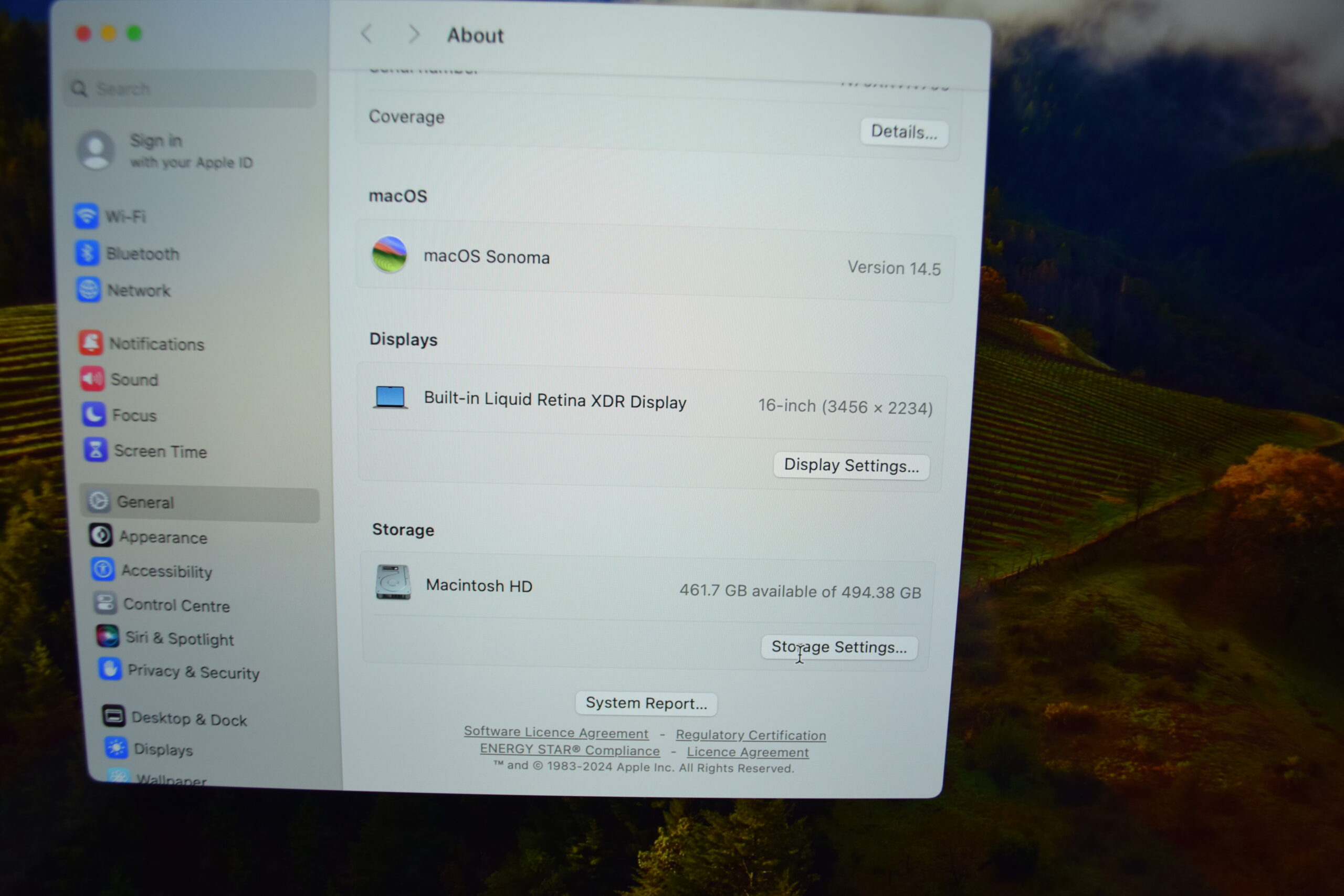Select Notifications label in sidebar
This screenshot has width=1344, height=896.
click(x=156, y=344)
